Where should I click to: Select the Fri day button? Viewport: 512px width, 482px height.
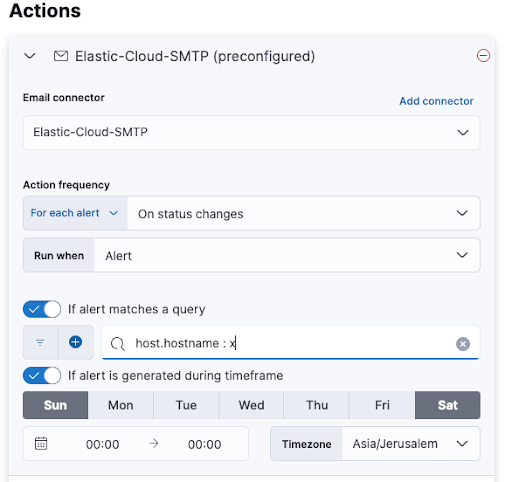[382, 405]
